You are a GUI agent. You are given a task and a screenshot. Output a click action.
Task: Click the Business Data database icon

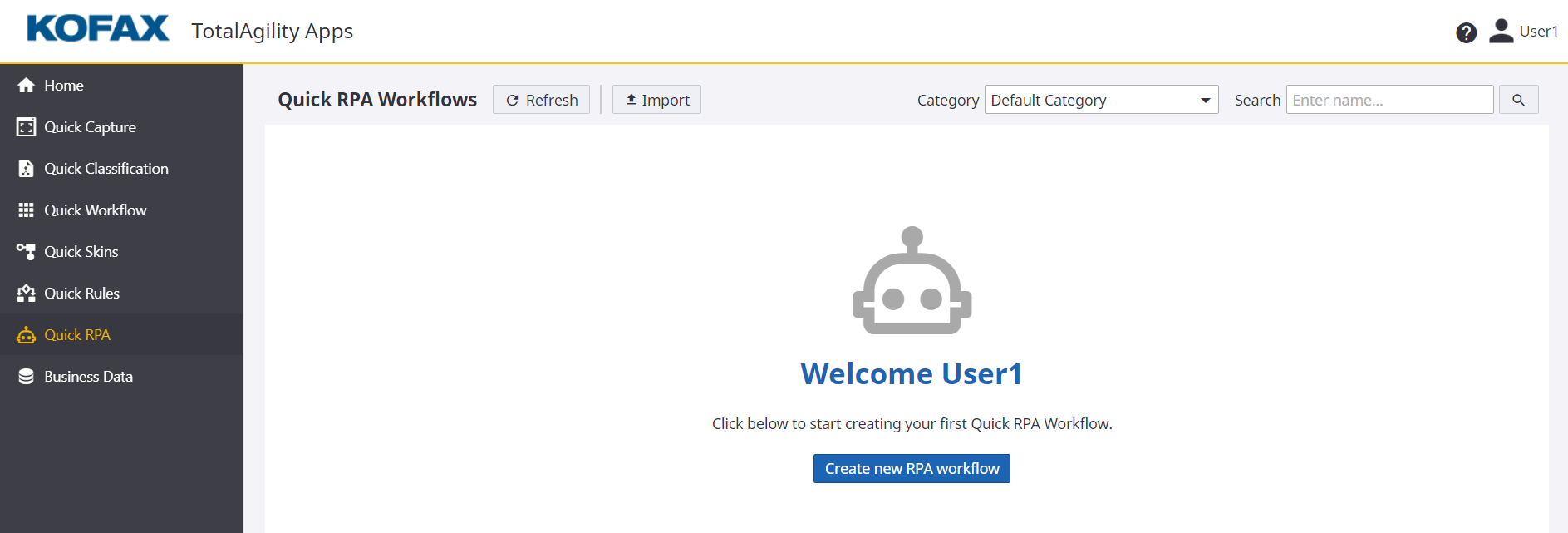tap(27, 377)
